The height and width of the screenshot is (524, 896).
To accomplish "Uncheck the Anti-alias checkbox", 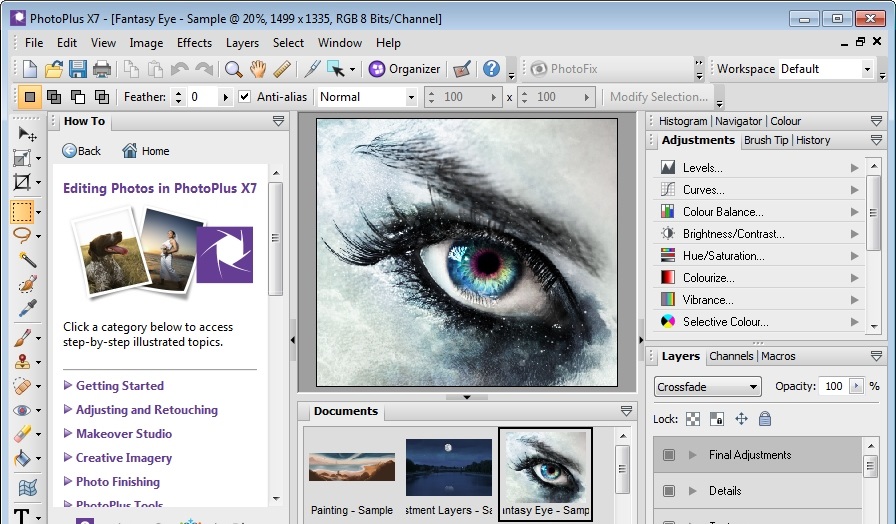I will pos(244,97).
